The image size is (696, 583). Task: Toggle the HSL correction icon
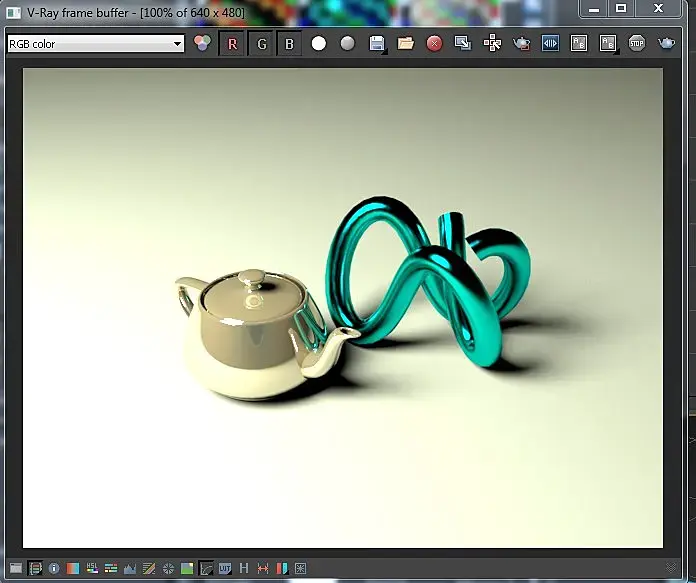pyautogui.click(x=92, y=568)
